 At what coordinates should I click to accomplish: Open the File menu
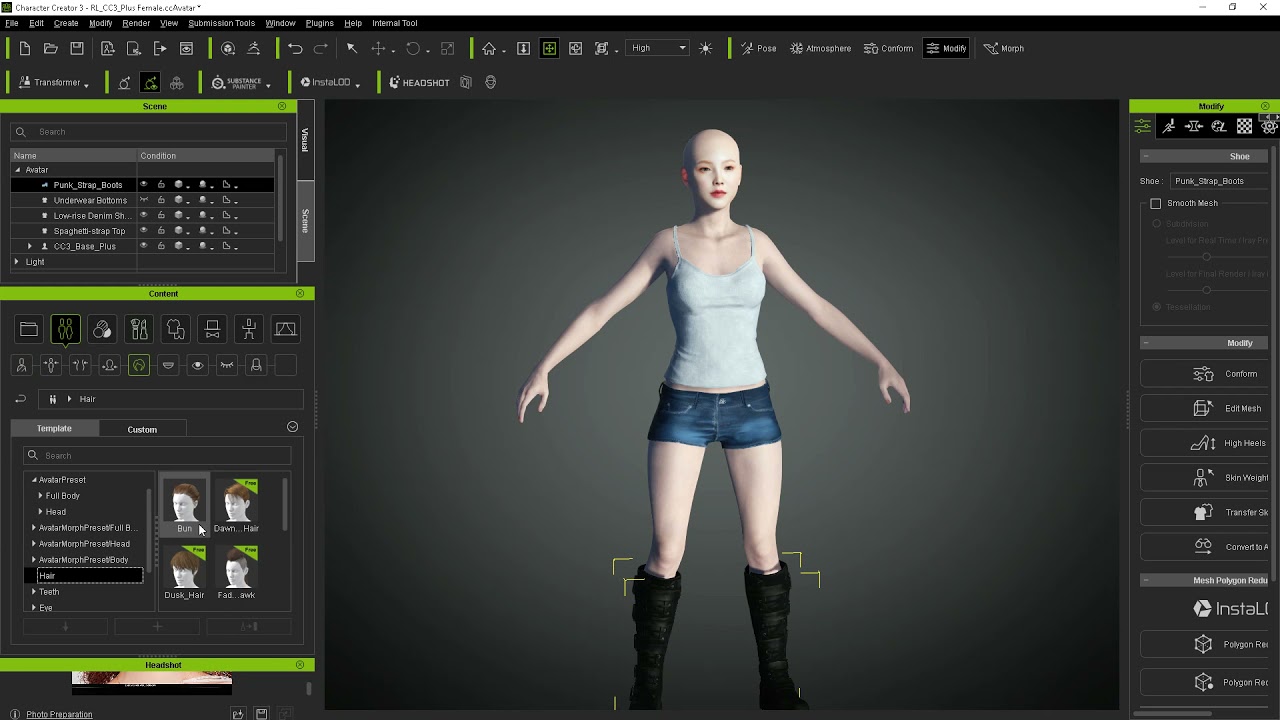pyautogui.click(x=12, y=23)
